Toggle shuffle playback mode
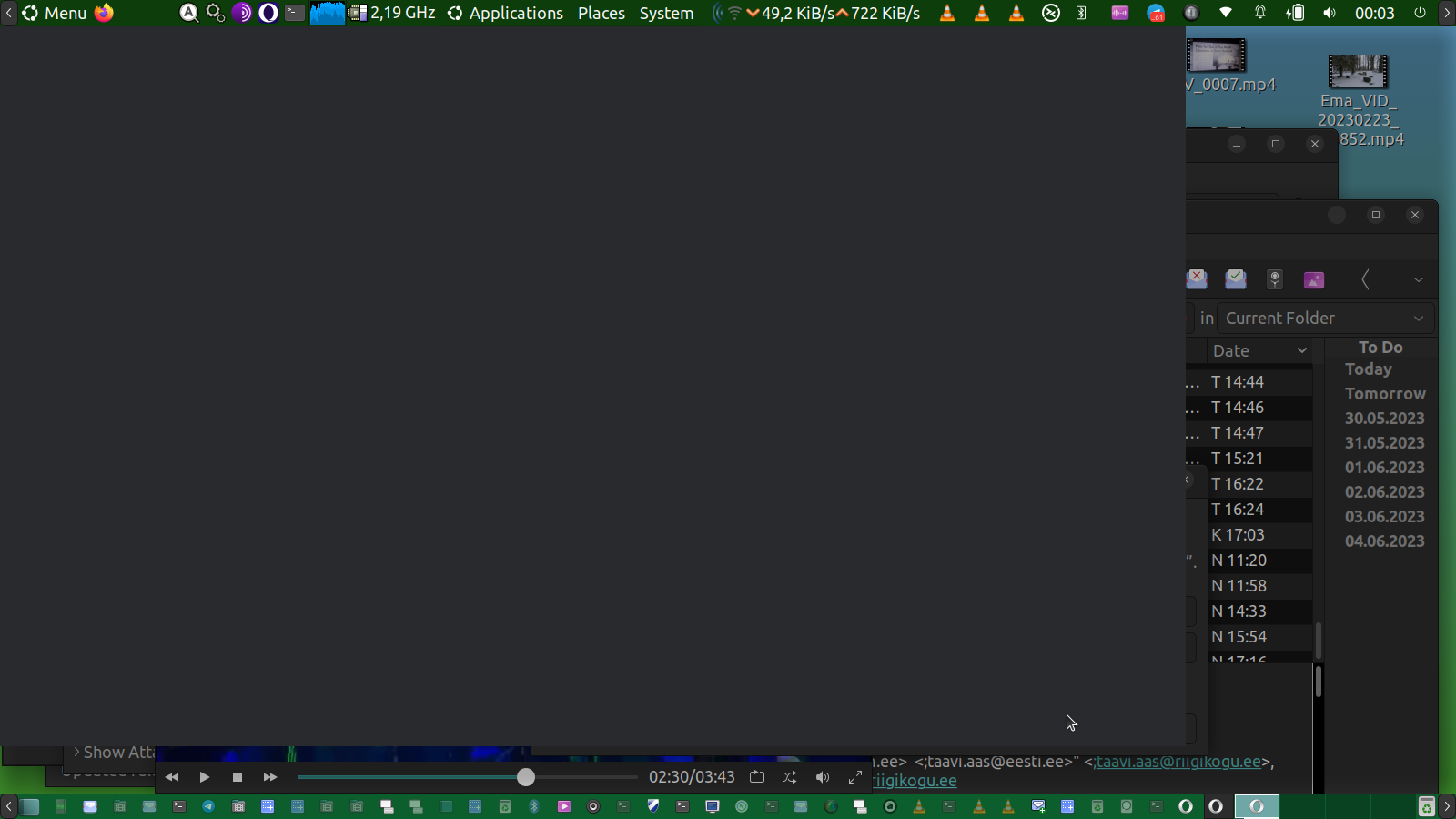Screen dimensions: 1456x819 [x=790, y=777]
